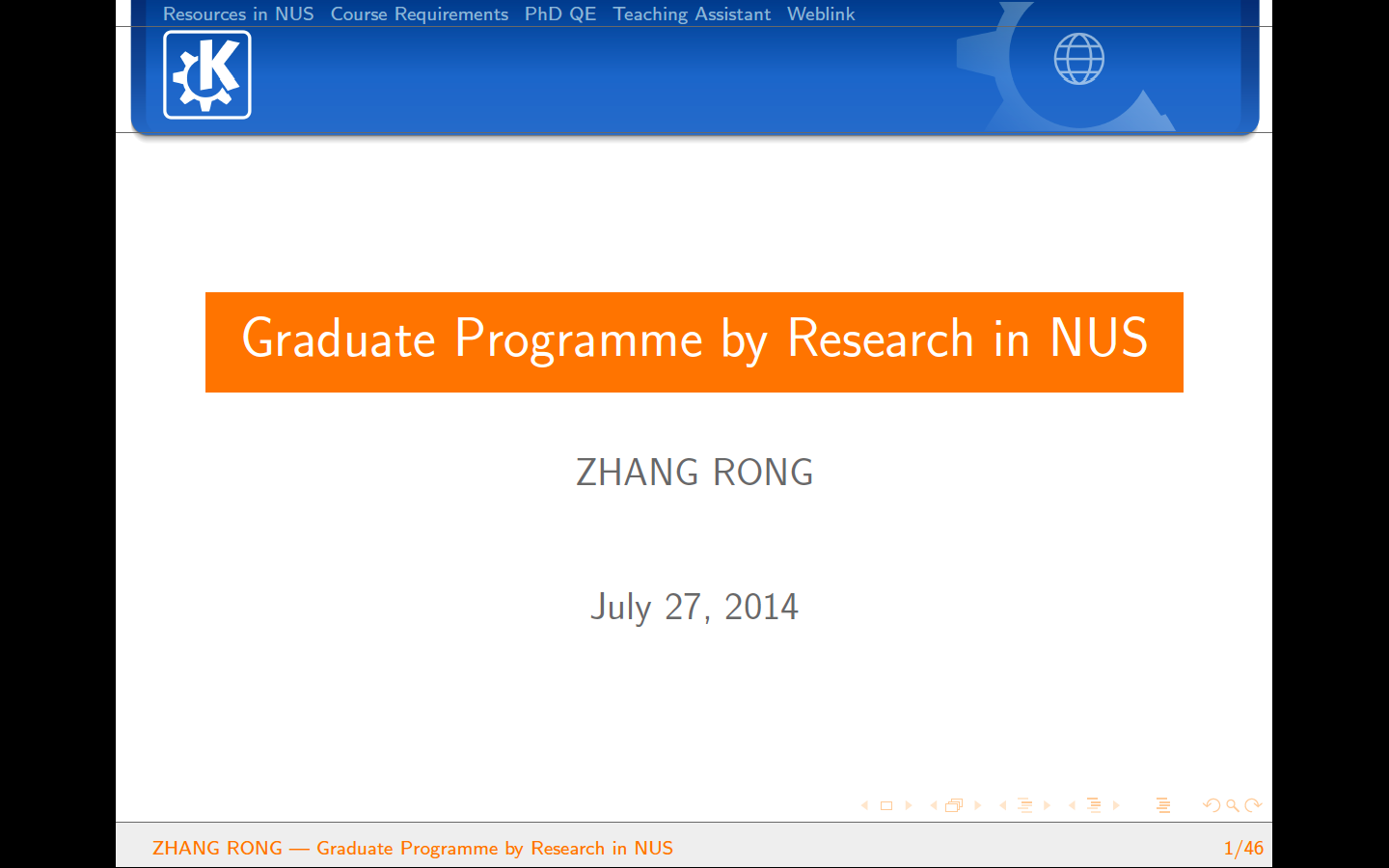The width and height of the screenshot is (1389, 868).
Task: Click the subsection navigation lines icon
Action: pyautogui.click(x=1024, y=805)
